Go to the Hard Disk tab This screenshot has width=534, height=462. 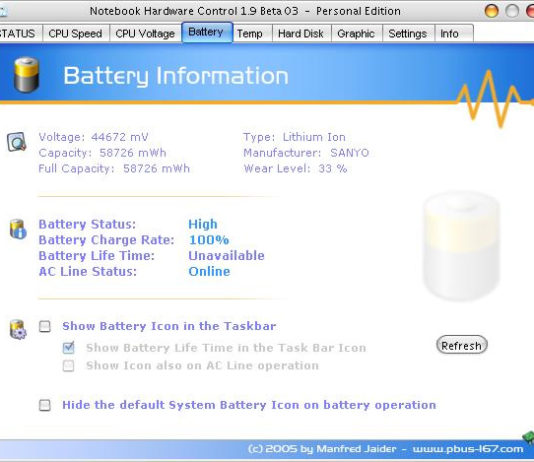click(x=301, y=34)
